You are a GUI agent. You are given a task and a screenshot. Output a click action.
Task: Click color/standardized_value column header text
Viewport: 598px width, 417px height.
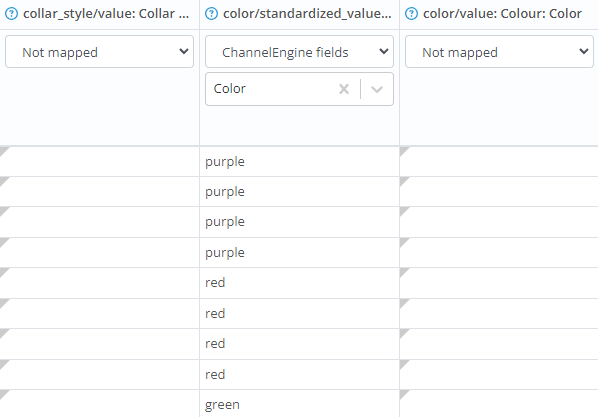click(x=307, y=14)
